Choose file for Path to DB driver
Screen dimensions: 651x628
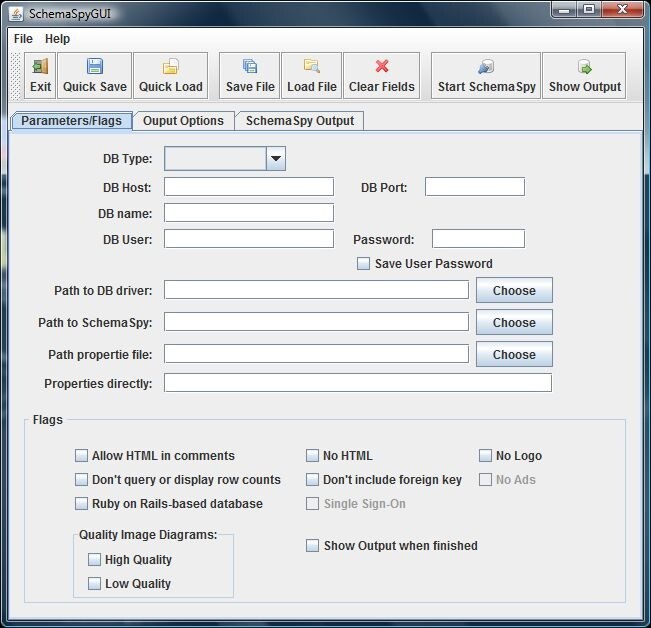point(514,290)
